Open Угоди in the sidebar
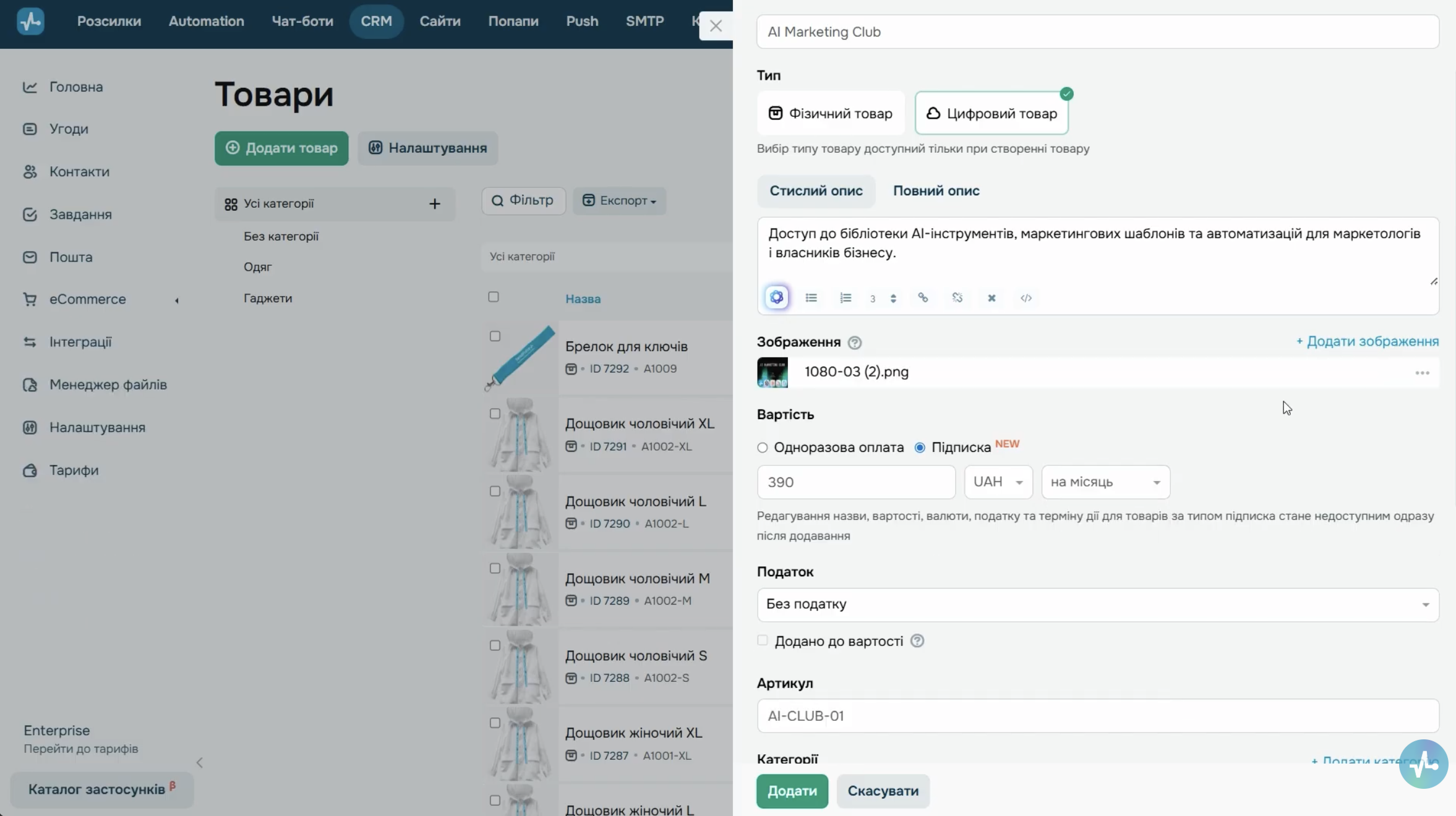The image size is (1456, 816). (69, 129)
